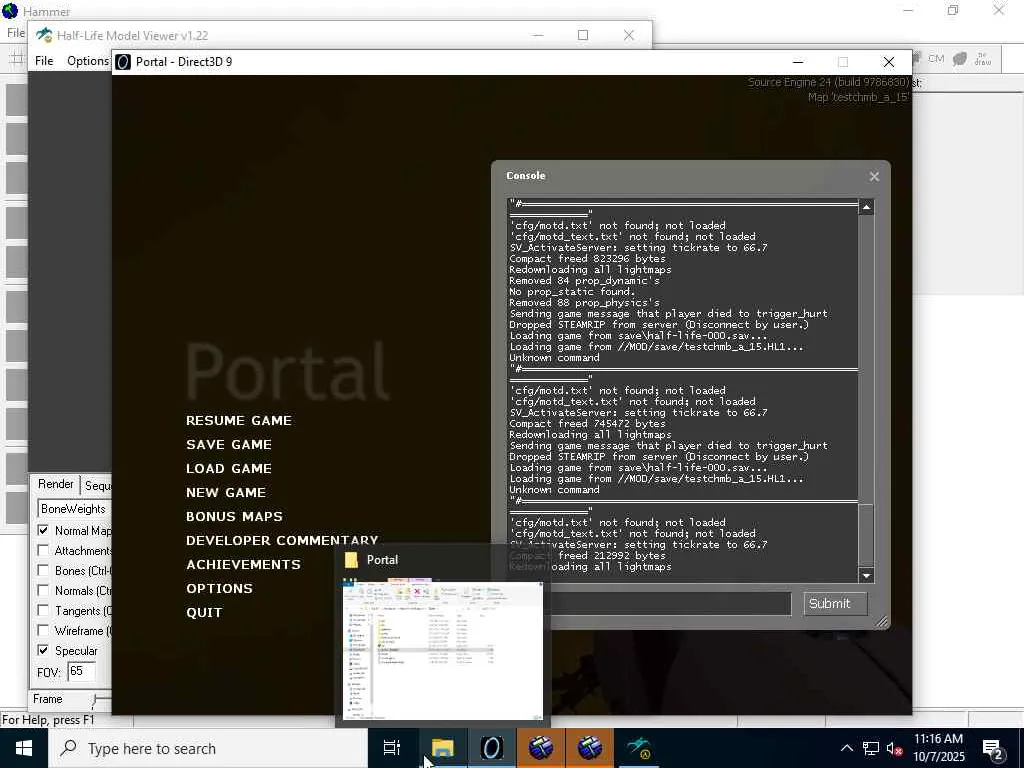Click Hammer toolbar icon left of 'draw'
The image size is (1024, 768).
959,59
